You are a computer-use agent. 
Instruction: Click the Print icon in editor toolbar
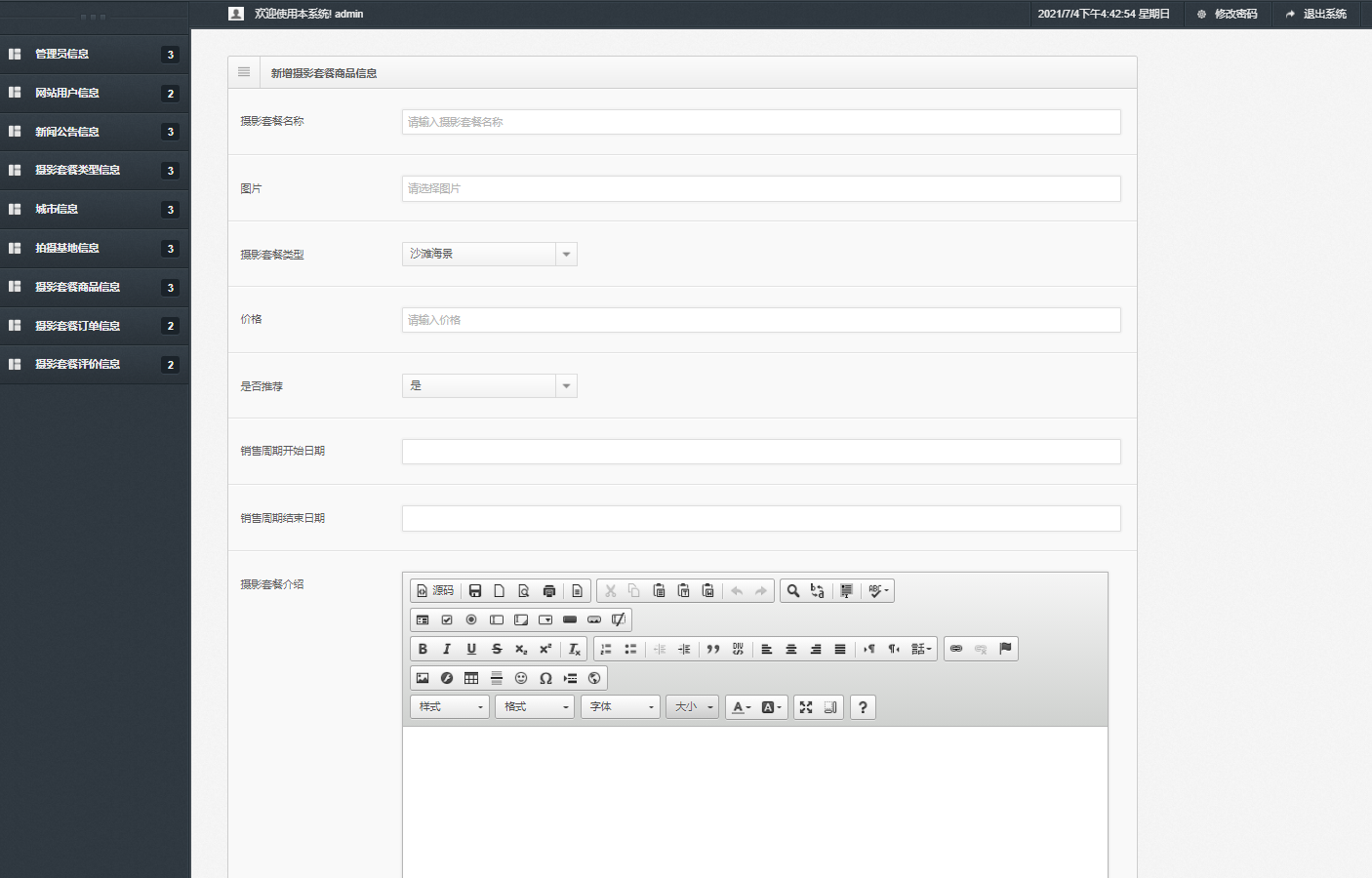coord(548,590)
